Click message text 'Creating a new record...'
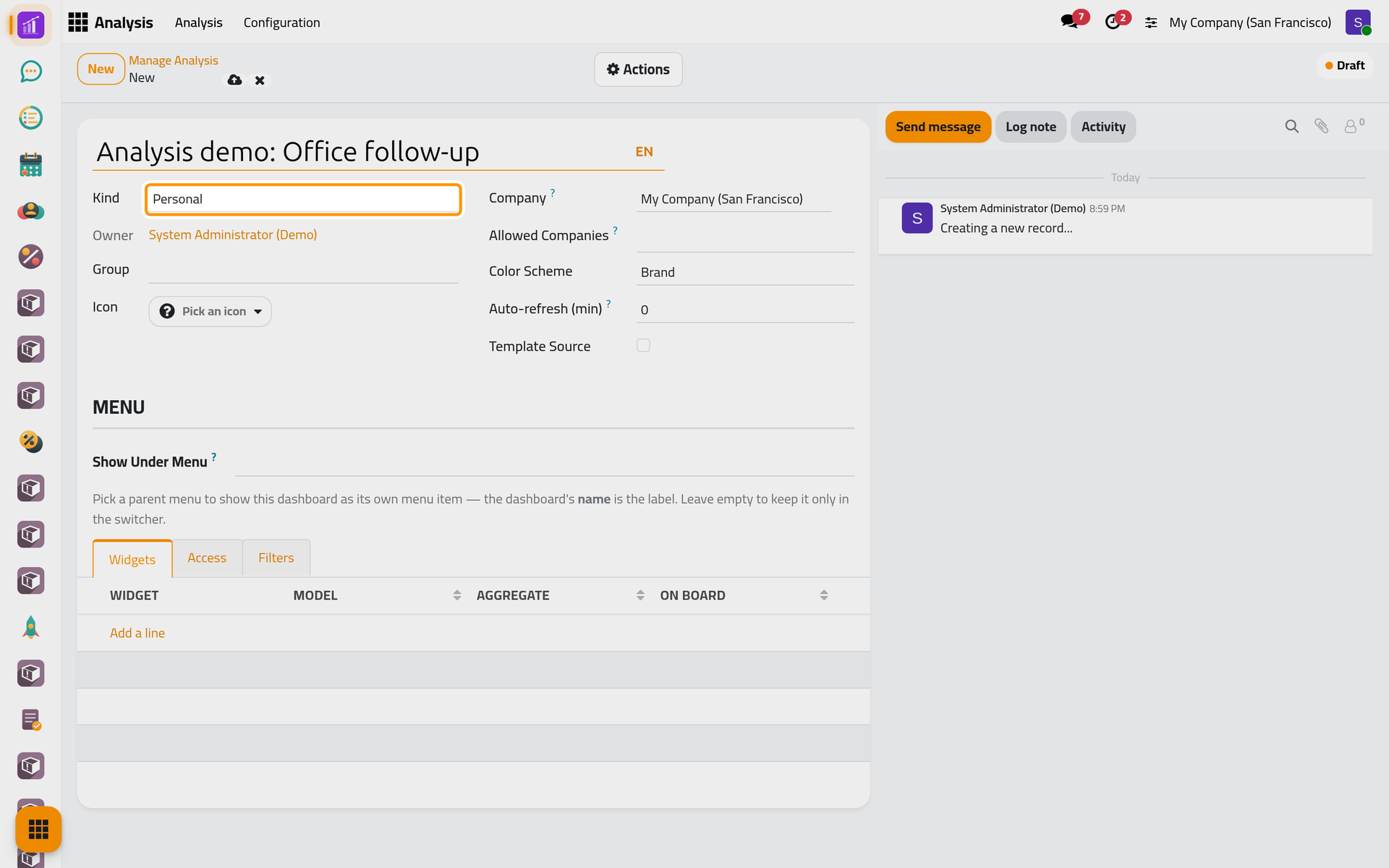Screen dimensions: 1389x868 1006,228
